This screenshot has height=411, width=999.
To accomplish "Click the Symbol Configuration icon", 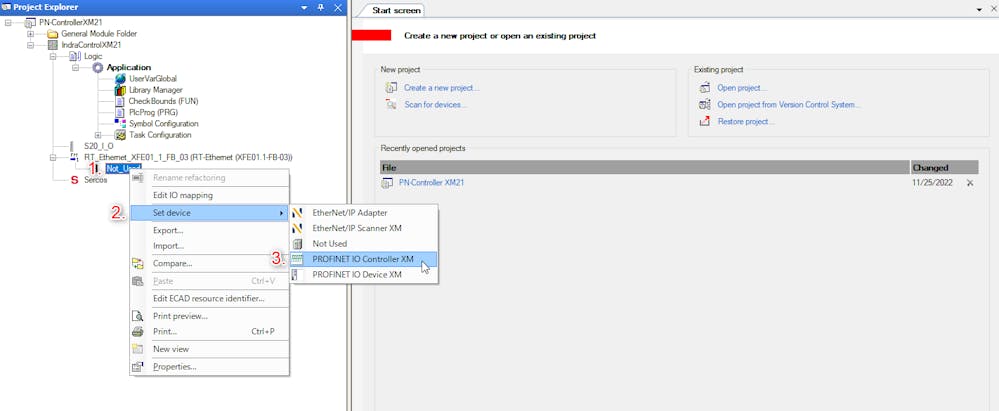I will (x=120, y=123).
